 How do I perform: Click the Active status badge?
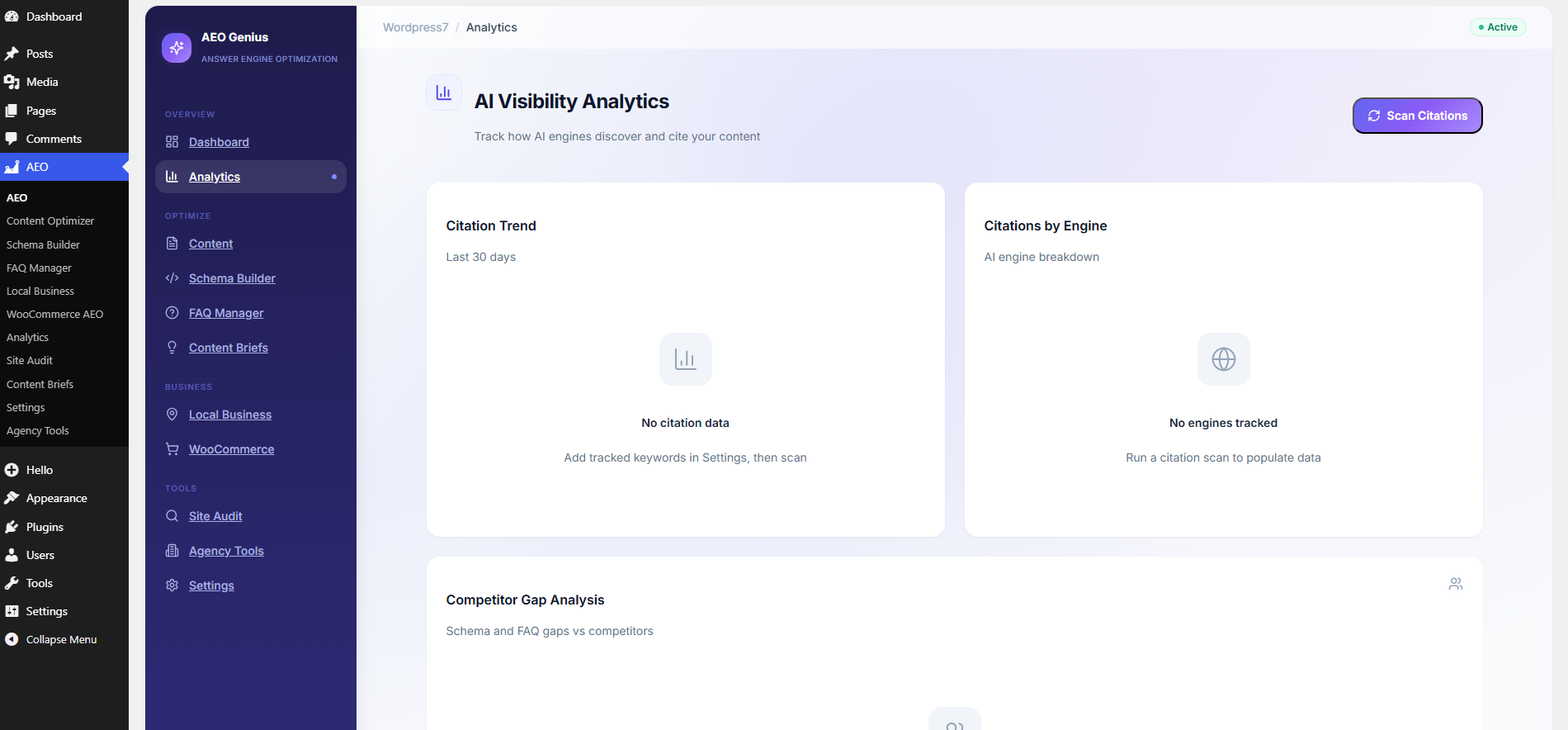[1498, 27]
